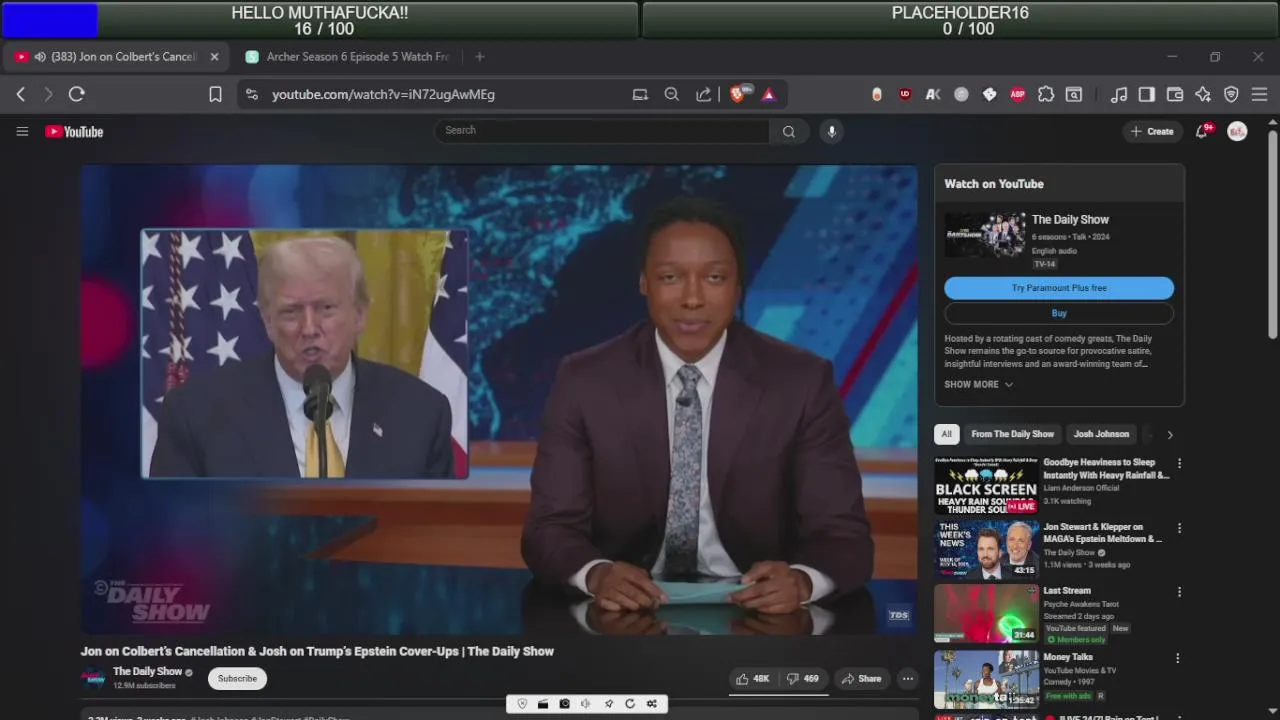Open The Daily Show channel avatar
1280x720 pixels.
pos(93,678)
